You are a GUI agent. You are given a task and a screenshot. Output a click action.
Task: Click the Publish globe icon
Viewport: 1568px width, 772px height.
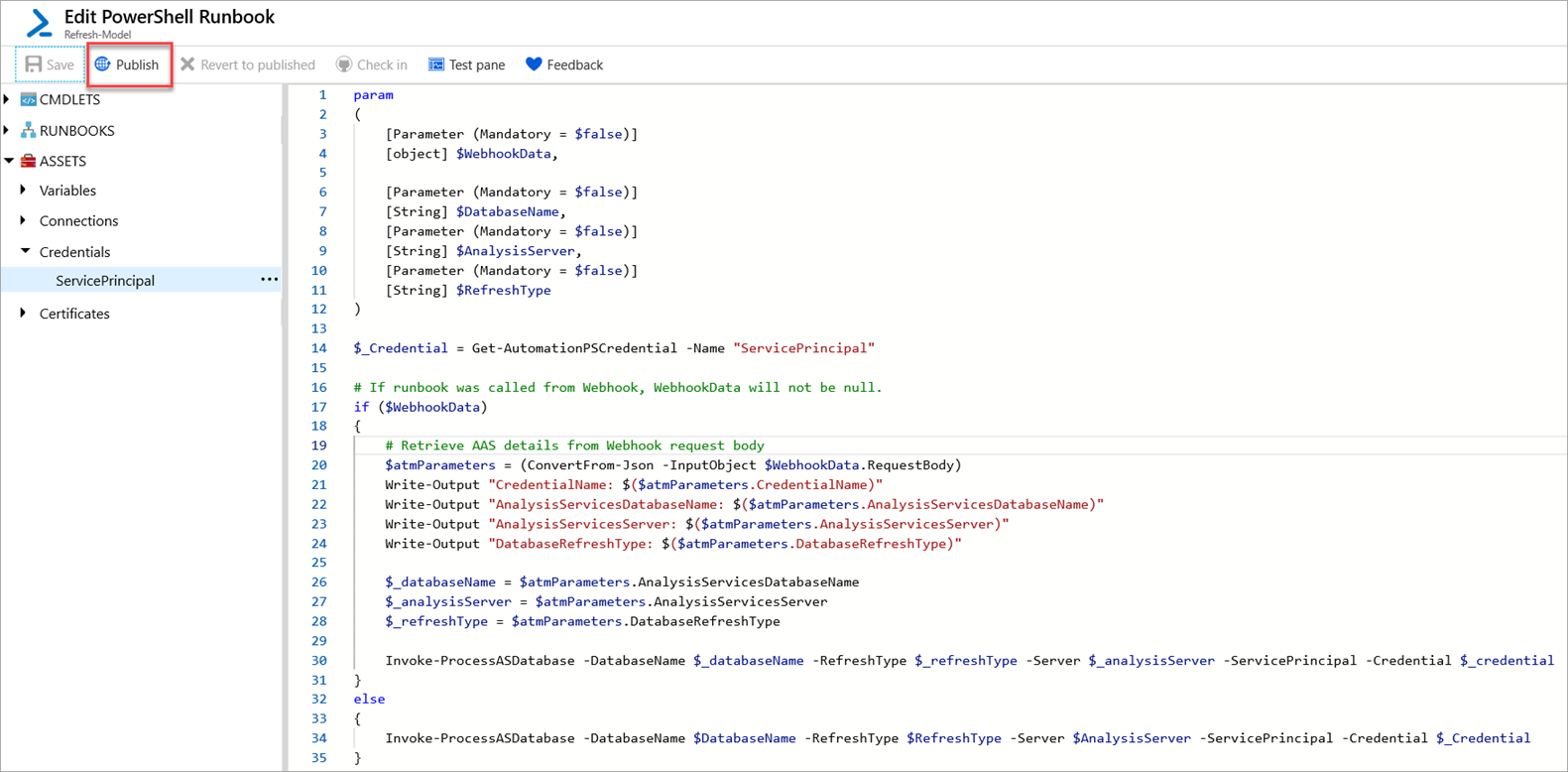102,64
